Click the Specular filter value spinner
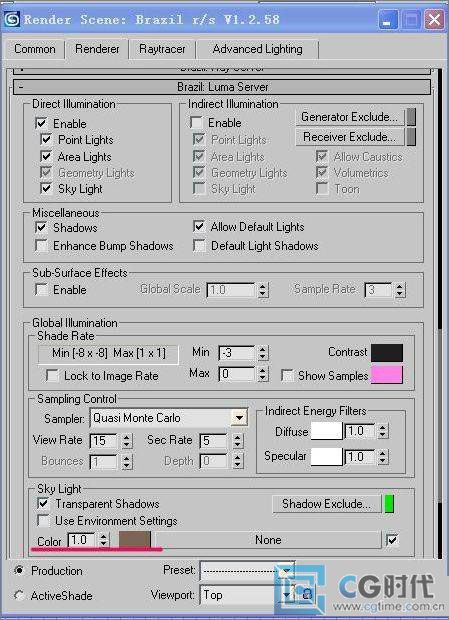The image size is (449, 620). (383, 457)
